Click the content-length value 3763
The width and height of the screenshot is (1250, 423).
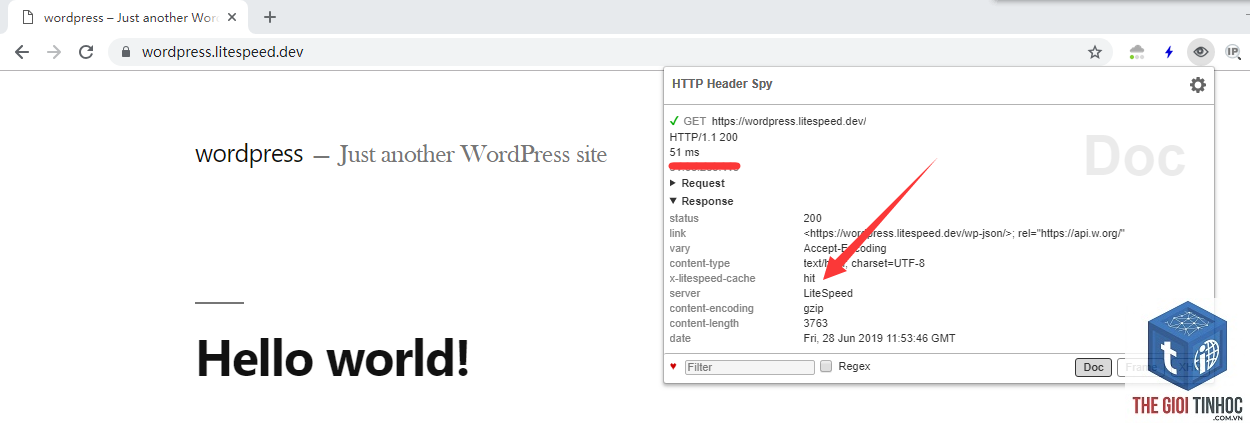[816, 323]
